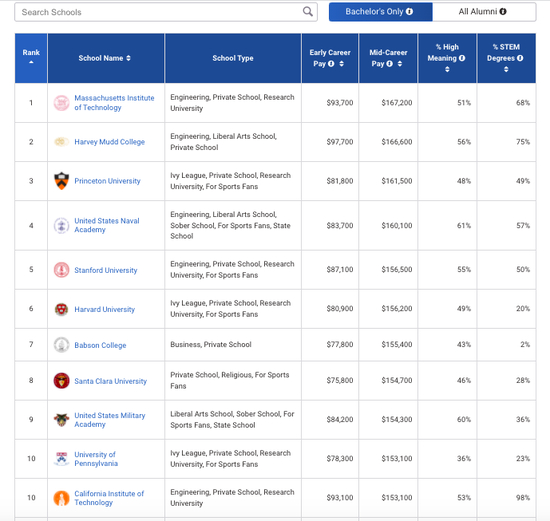Click the Early Career Pay info icon
The image size is (550, 521).
331,64
